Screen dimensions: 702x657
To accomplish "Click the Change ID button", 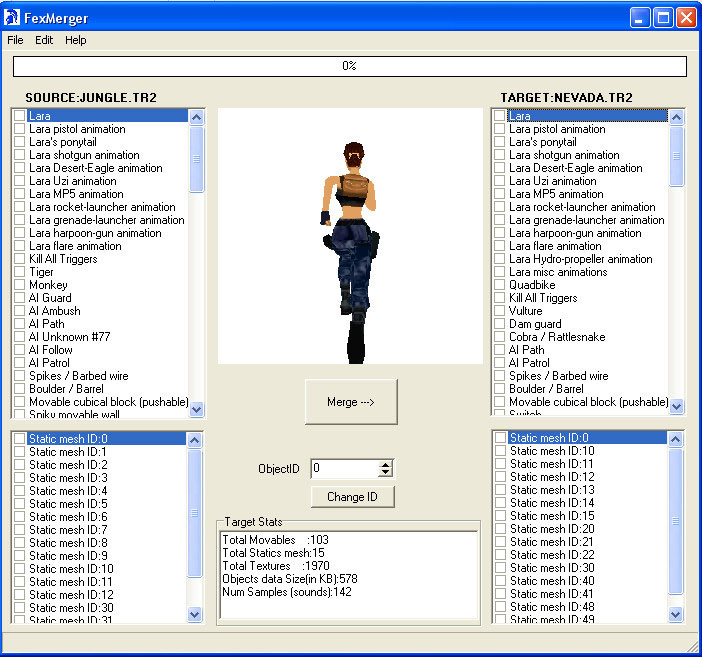I will point(352,497).
